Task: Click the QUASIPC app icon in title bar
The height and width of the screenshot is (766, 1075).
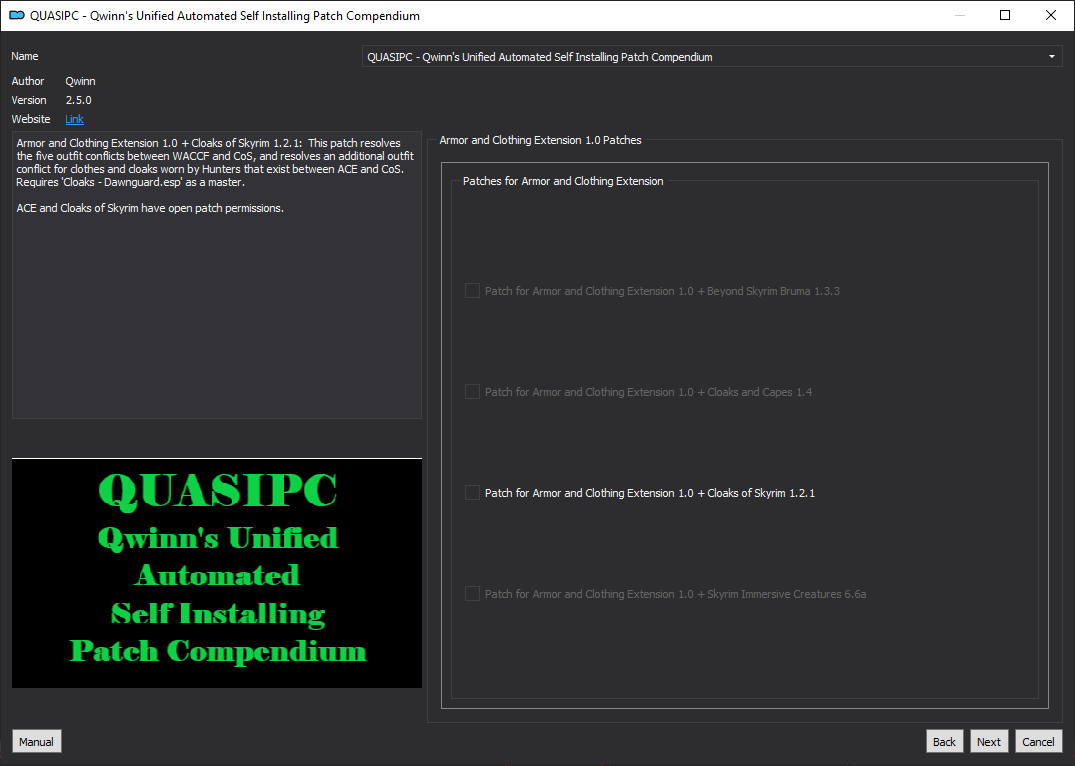Action: coord(17,15)
